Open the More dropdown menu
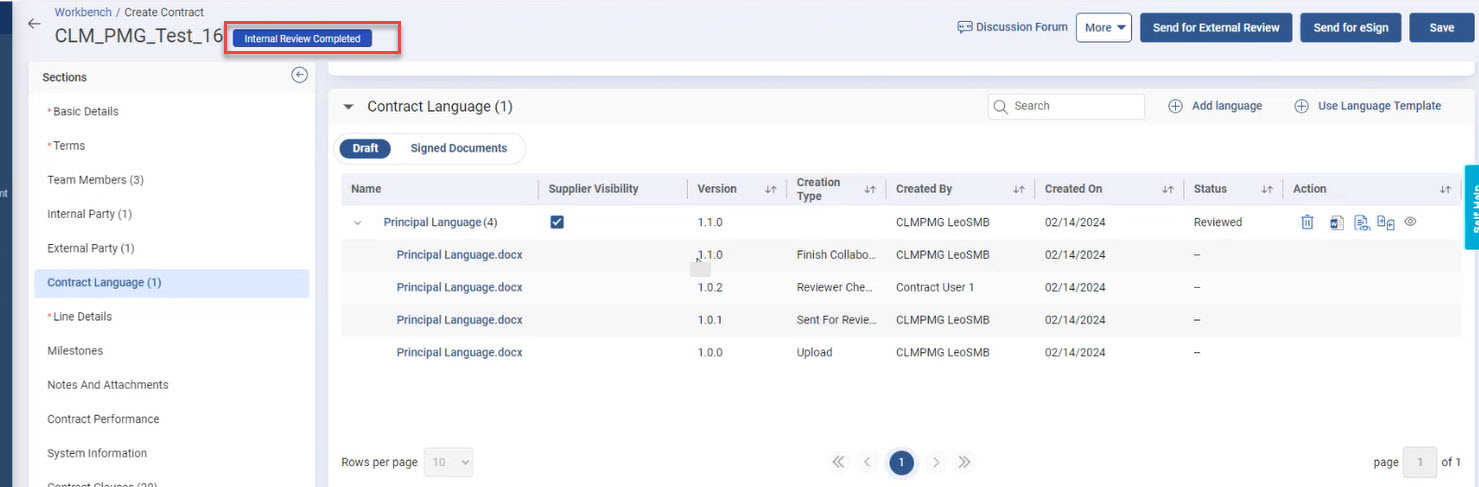The height and width of the screenshot is (487, 1479). [x=1106, y=28]
